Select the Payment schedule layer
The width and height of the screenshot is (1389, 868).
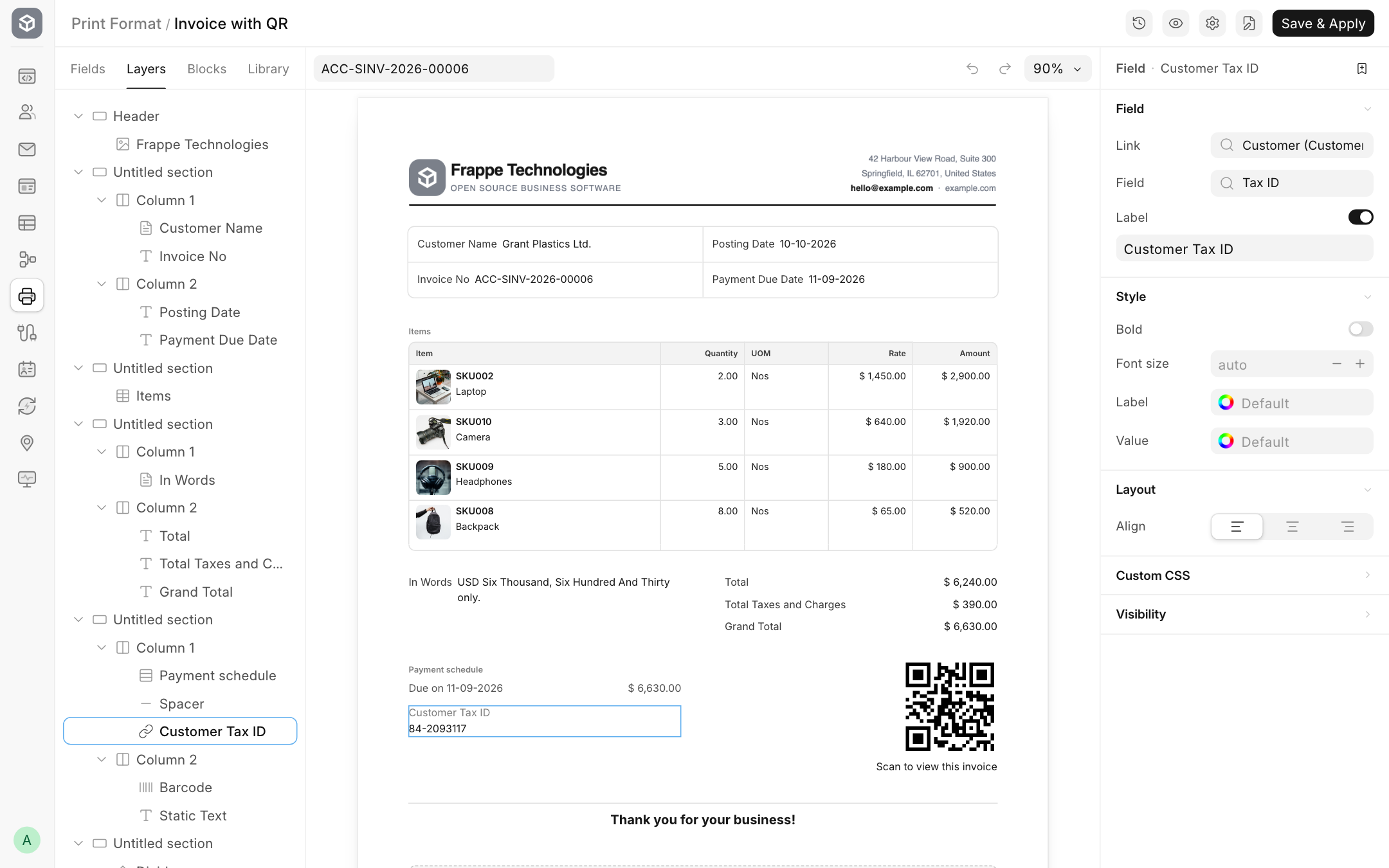click(x=180, y=676)
